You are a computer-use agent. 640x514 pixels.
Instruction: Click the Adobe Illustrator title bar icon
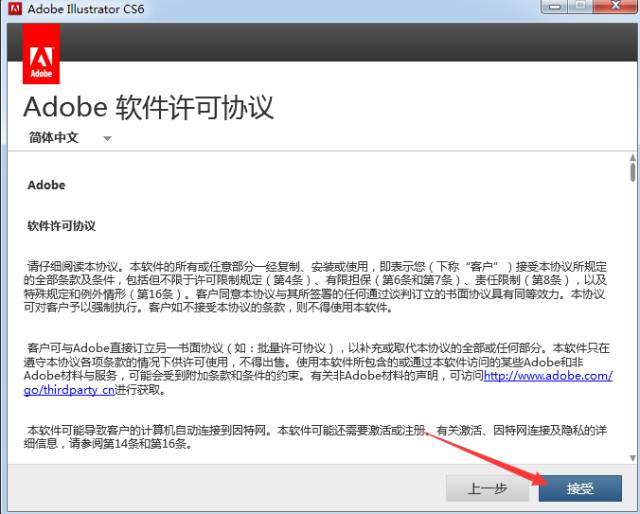pyautogui.click(x=12, y=9)
